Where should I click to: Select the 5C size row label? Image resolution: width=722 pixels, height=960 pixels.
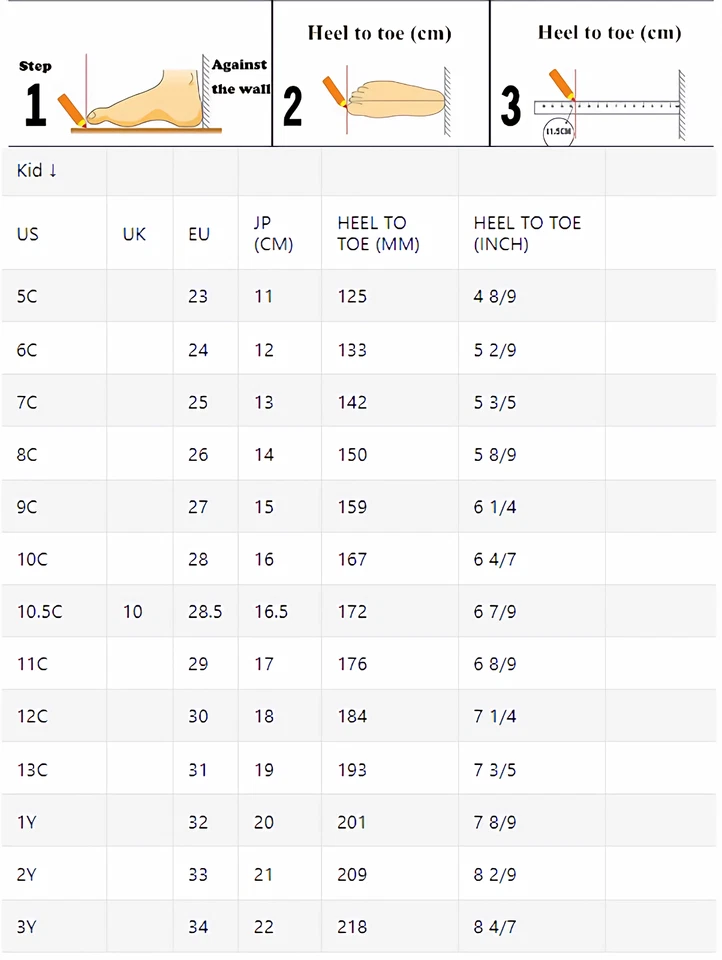(x=27, y=297)
